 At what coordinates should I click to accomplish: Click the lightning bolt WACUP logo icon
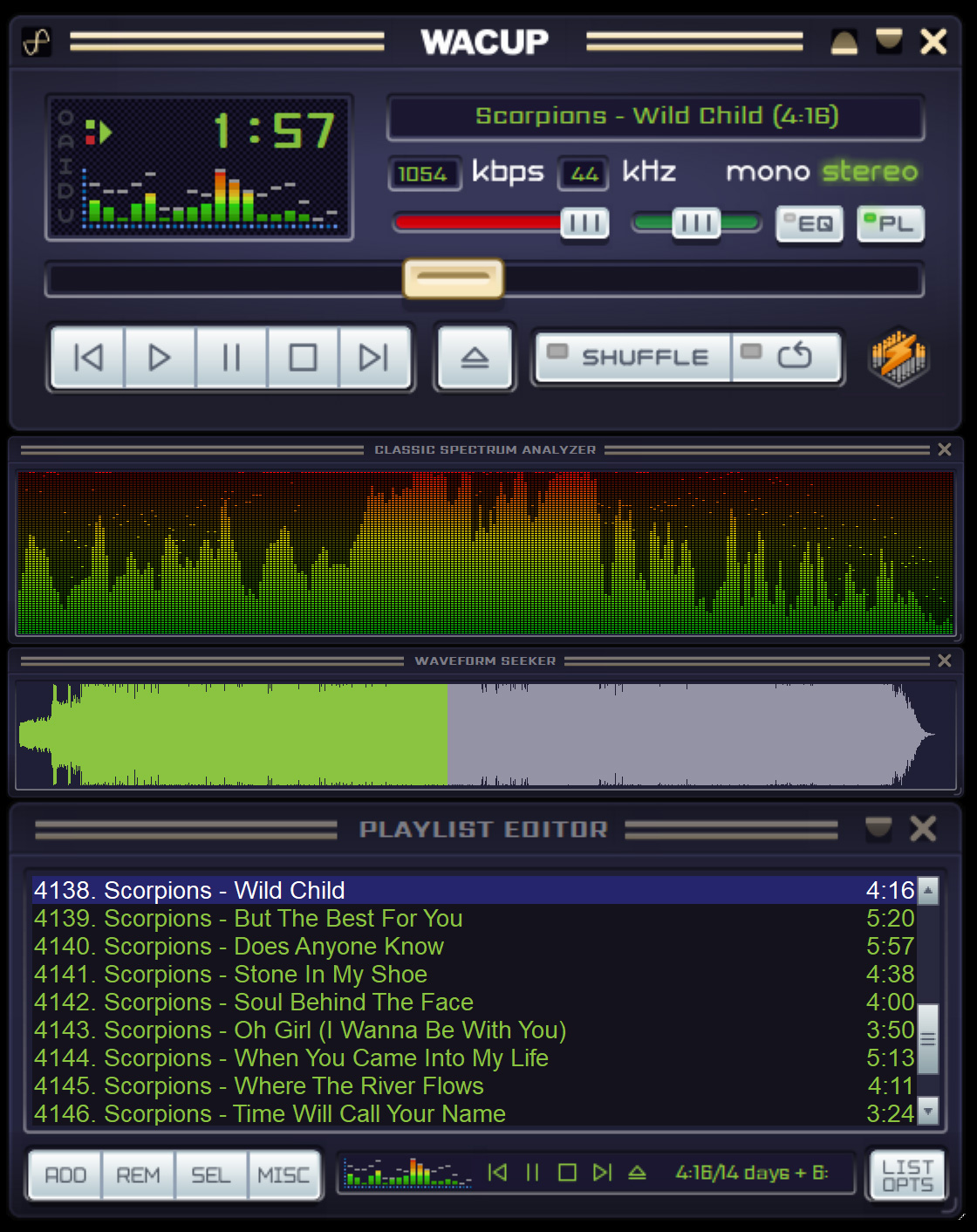tap(898, 357)
